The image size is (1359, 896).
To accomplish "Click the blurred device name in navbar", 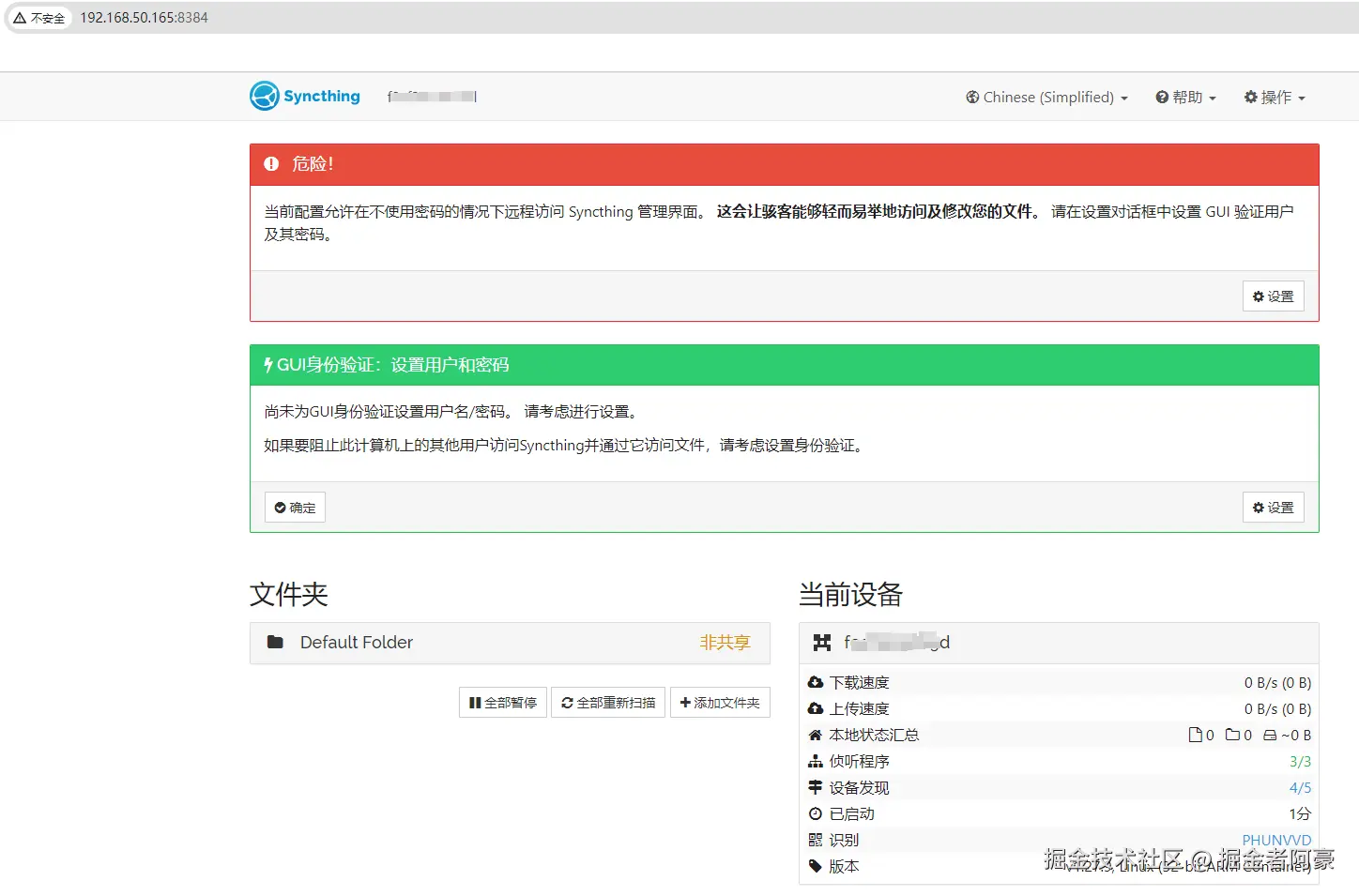I will (x=432, y=97).
